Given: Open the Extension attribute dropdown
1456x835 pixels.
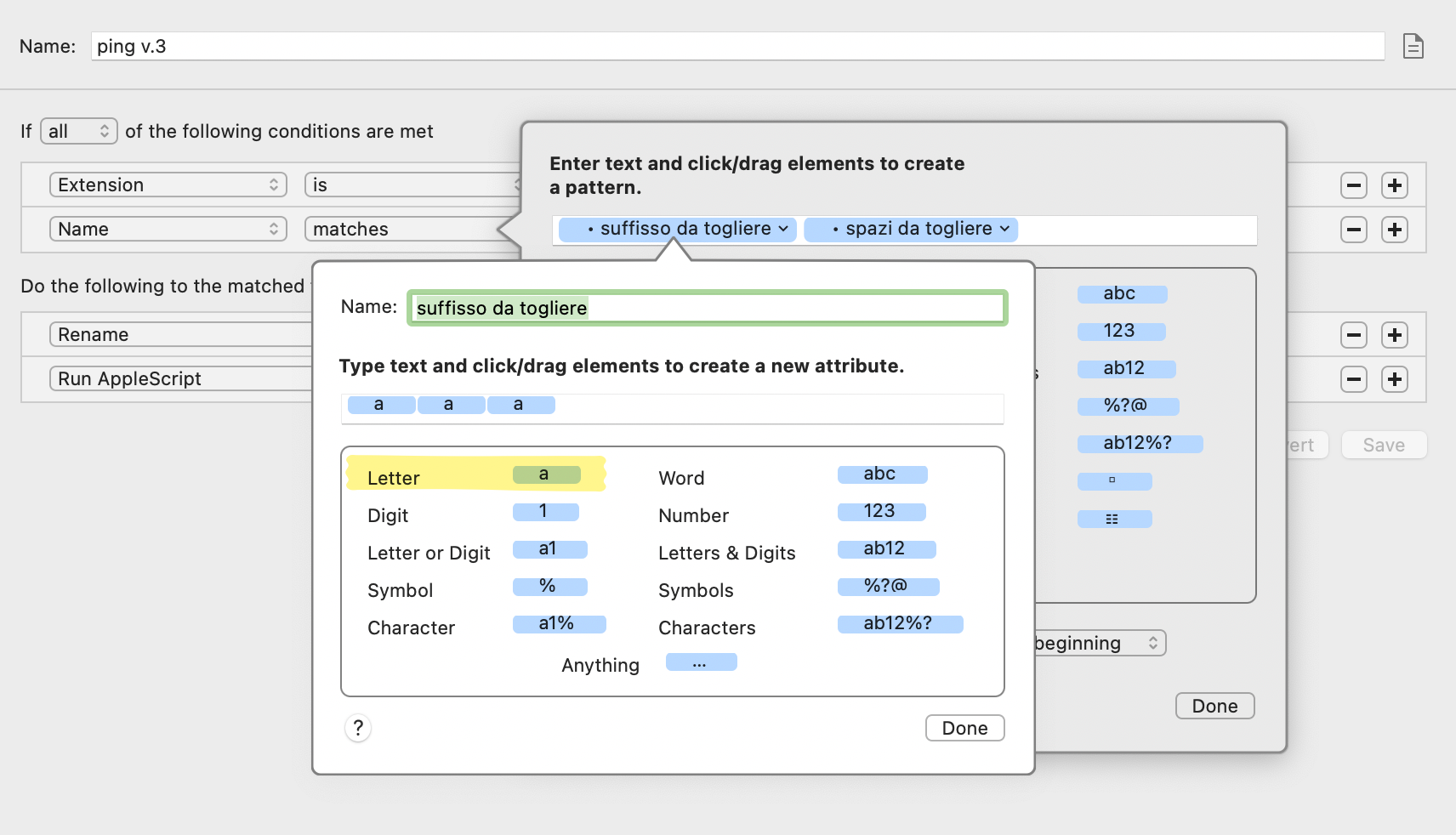Looking at the screenshot, I should (x=168, y=185).
